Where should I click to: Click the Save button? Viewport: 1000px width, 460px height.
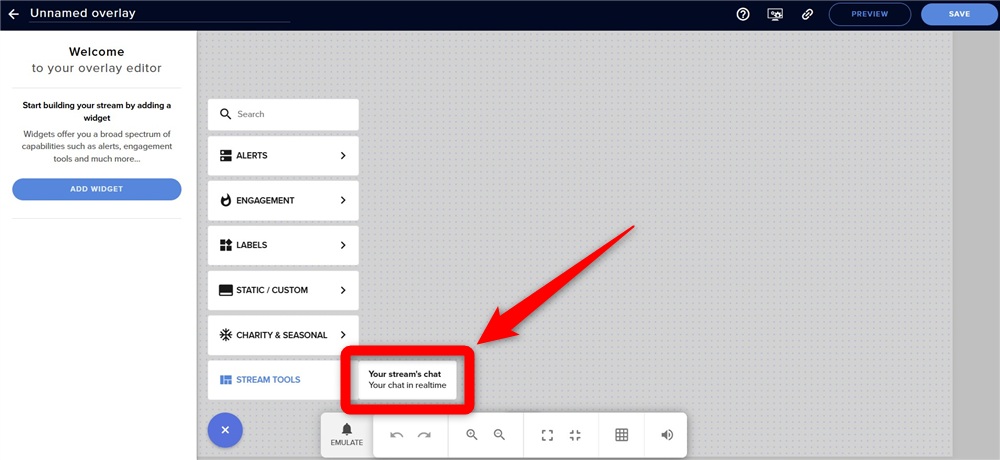pos(959,14)
